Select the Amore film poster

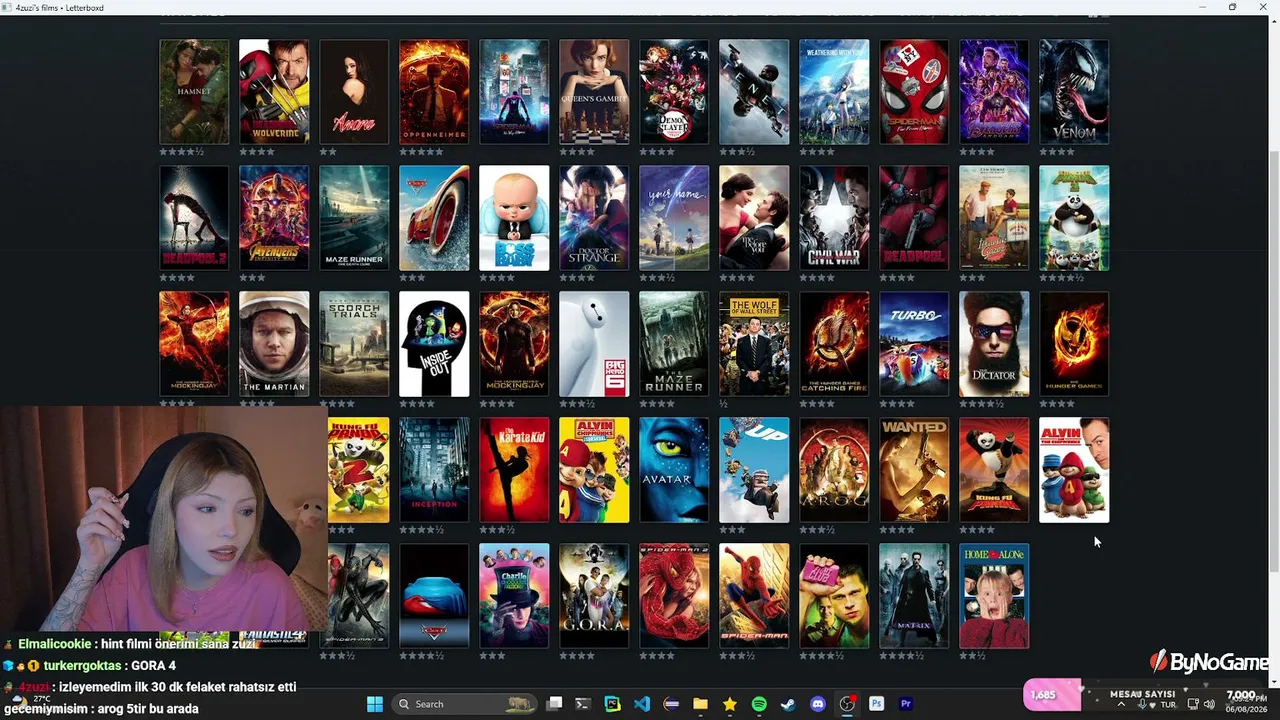click(354, 92)
